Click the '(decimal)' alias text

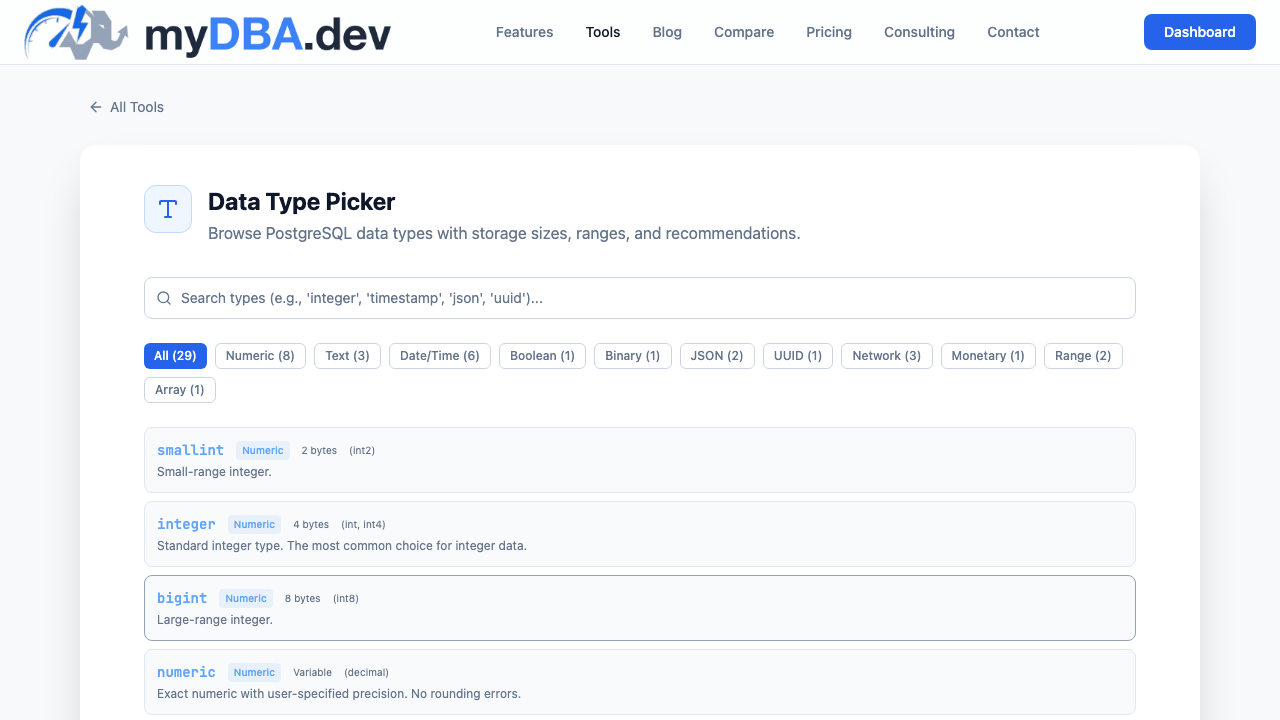click(x=366, y=672)
